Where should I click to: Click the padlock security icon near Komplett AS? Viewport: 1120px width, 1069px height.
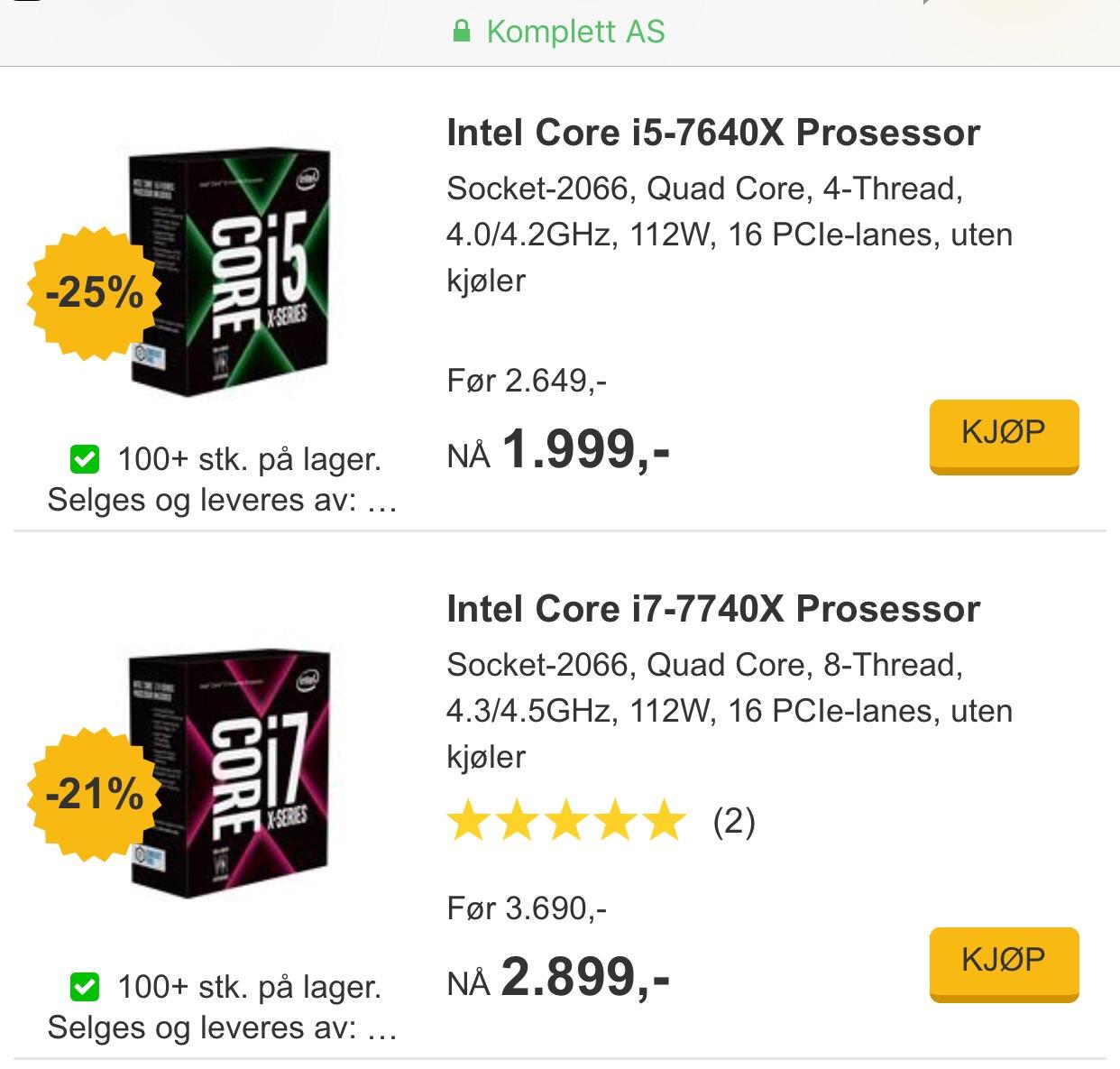click(x=463, y=32)
